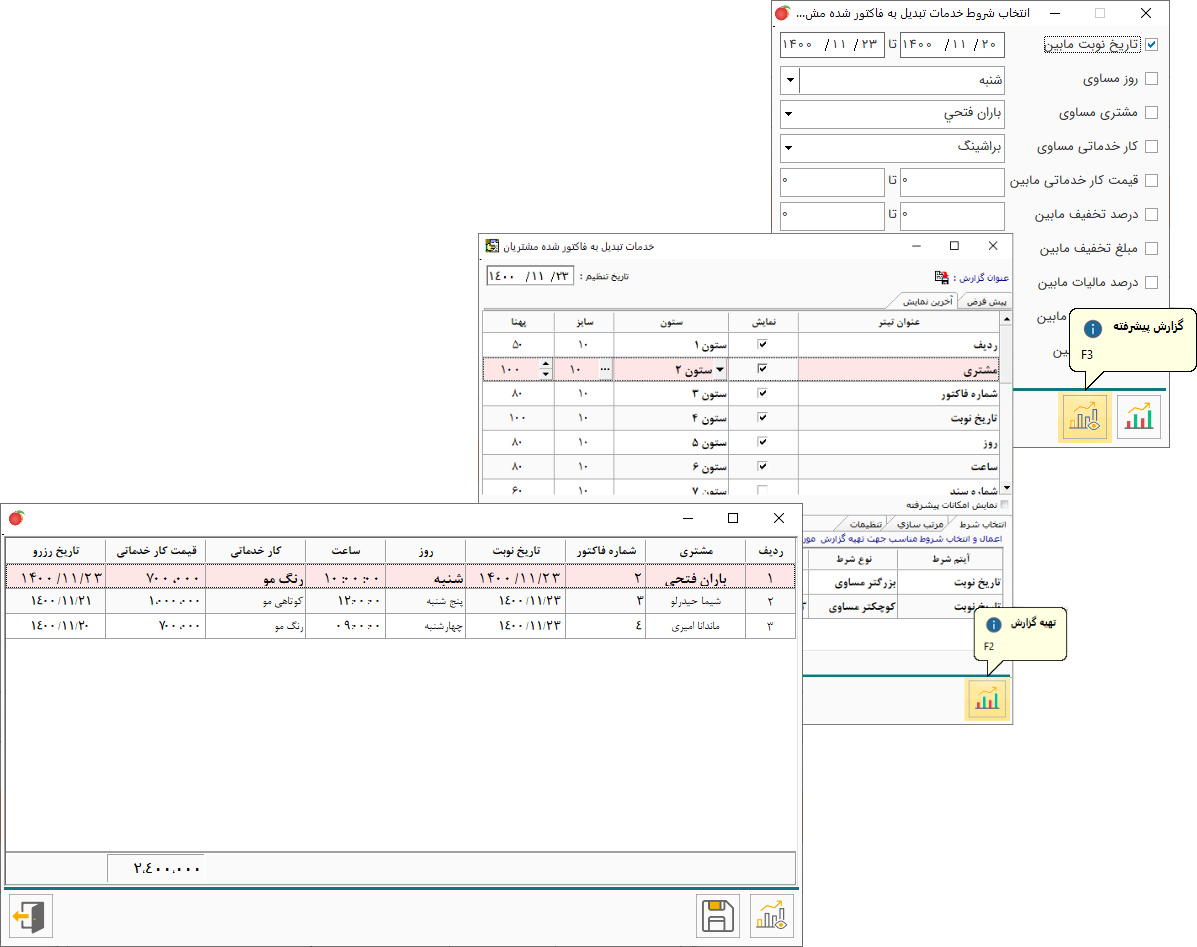1197x947 pixels.
Task: Select the روز row in column settings
Action: coord(741,443)
